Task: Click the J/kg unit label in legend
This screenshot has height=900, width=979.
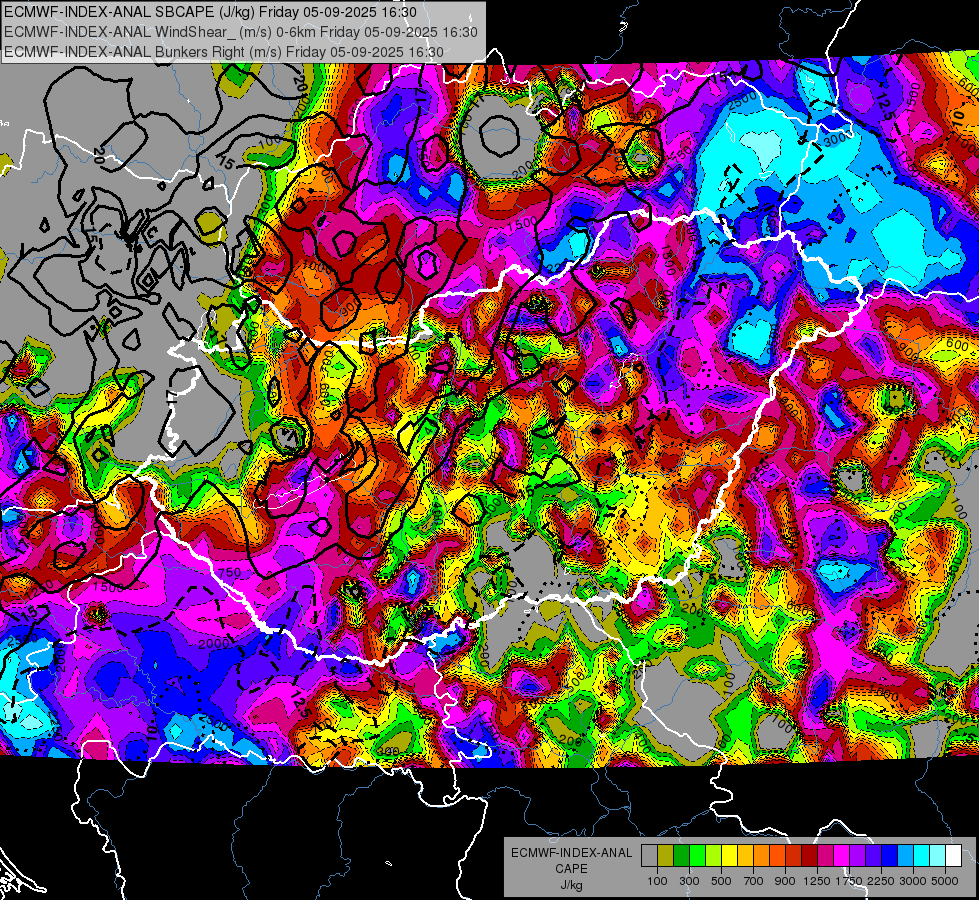Action: tap(571, 885)
